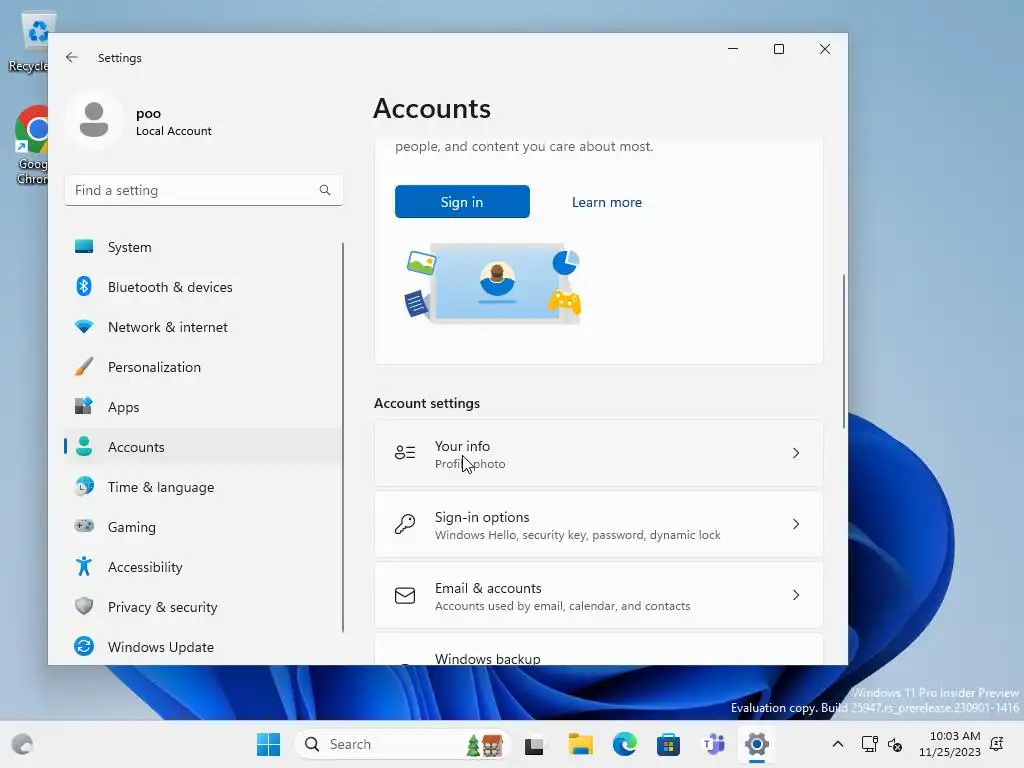Image resolution: width=1024 pixels, height=768 pixels.
Task: Click the blue Sign in button
Action: point(462,202)
